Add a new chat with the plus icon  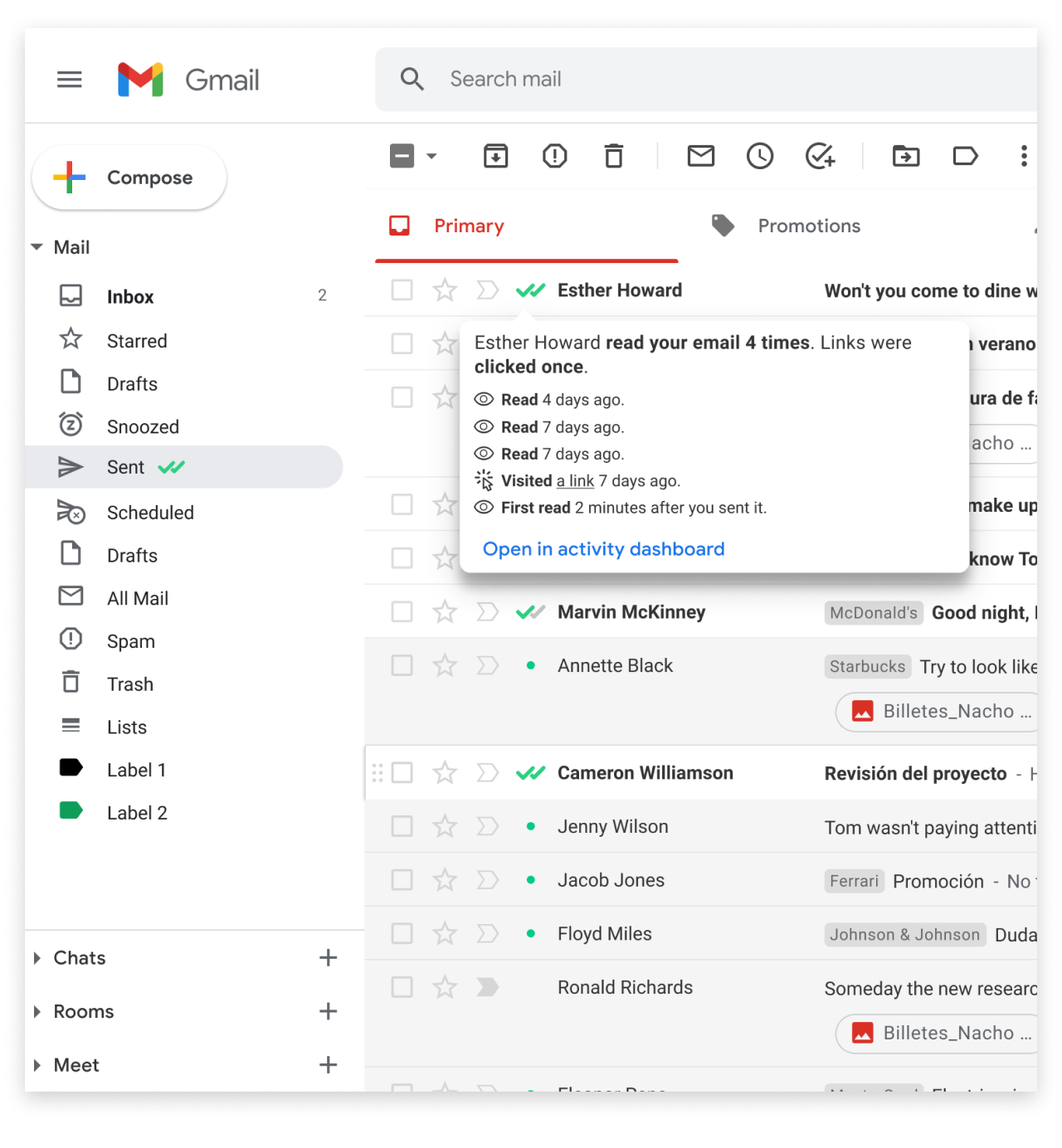pos(329,958)
